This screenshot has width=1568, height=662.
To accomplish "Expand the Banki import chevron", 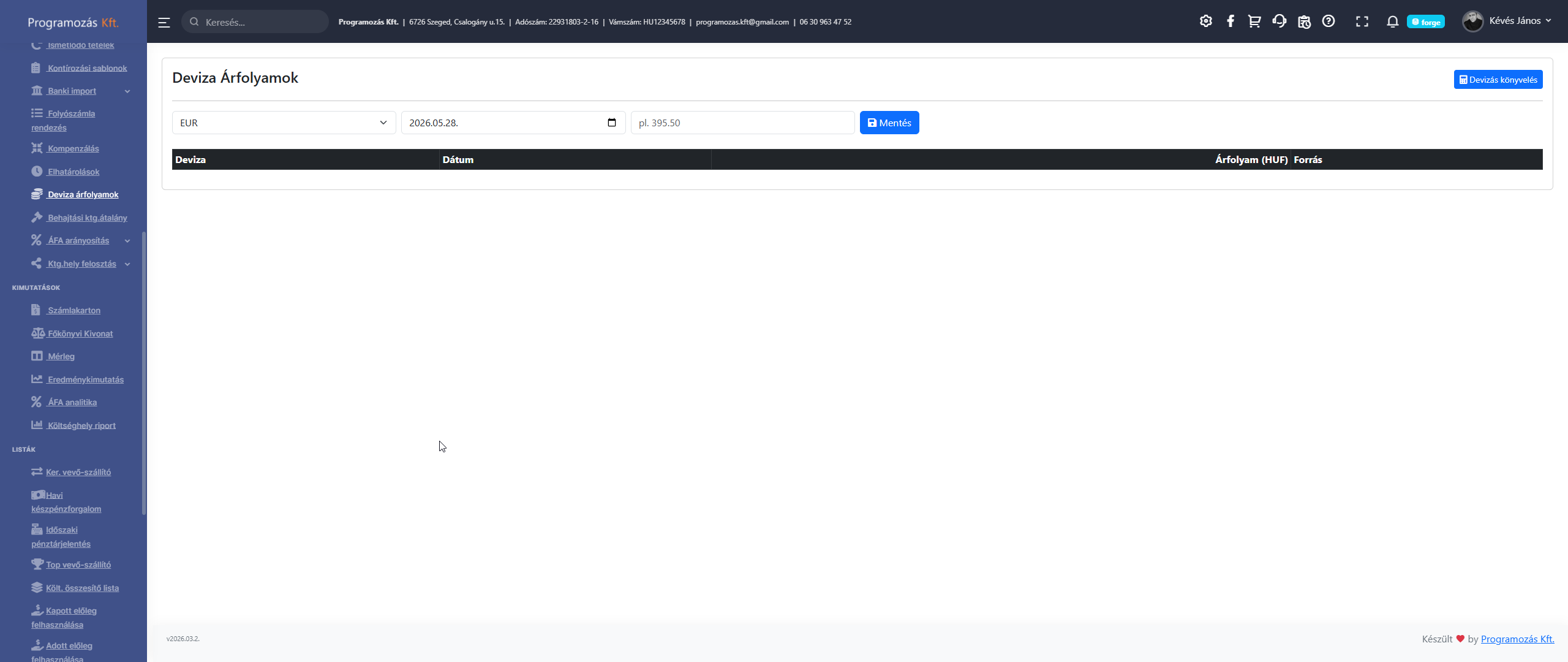I will 127,91.
